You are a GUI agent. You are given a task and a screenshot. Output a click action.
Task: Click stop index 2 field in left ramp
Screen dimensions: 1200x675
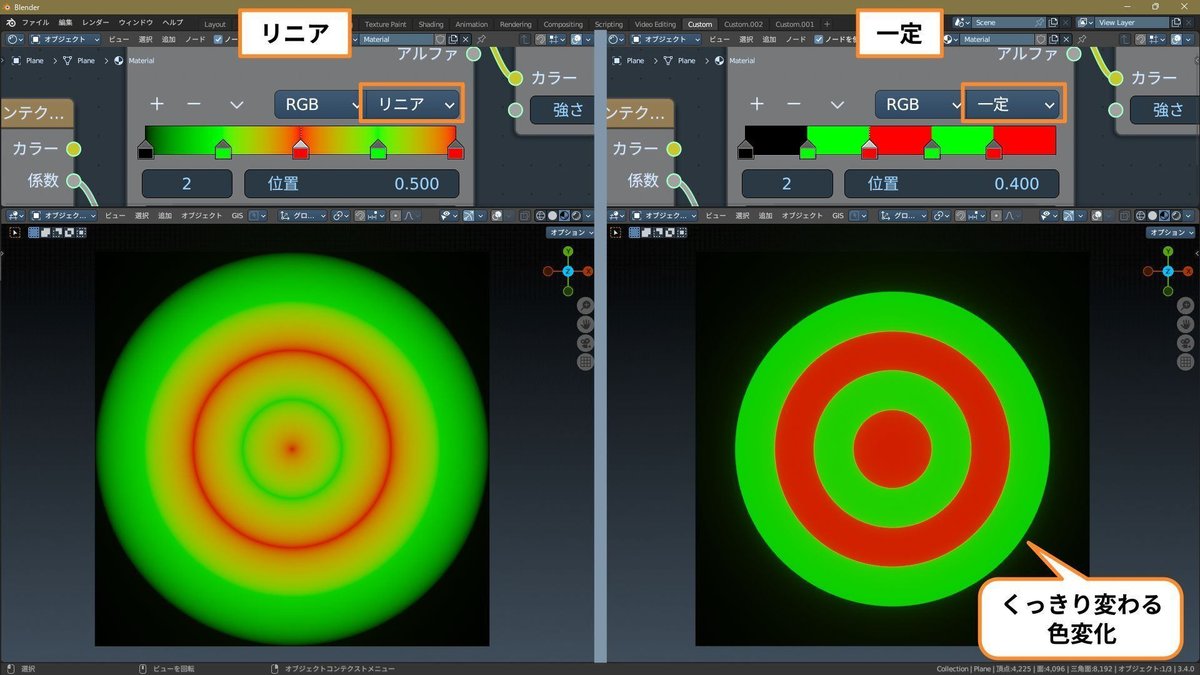(187, 184)
